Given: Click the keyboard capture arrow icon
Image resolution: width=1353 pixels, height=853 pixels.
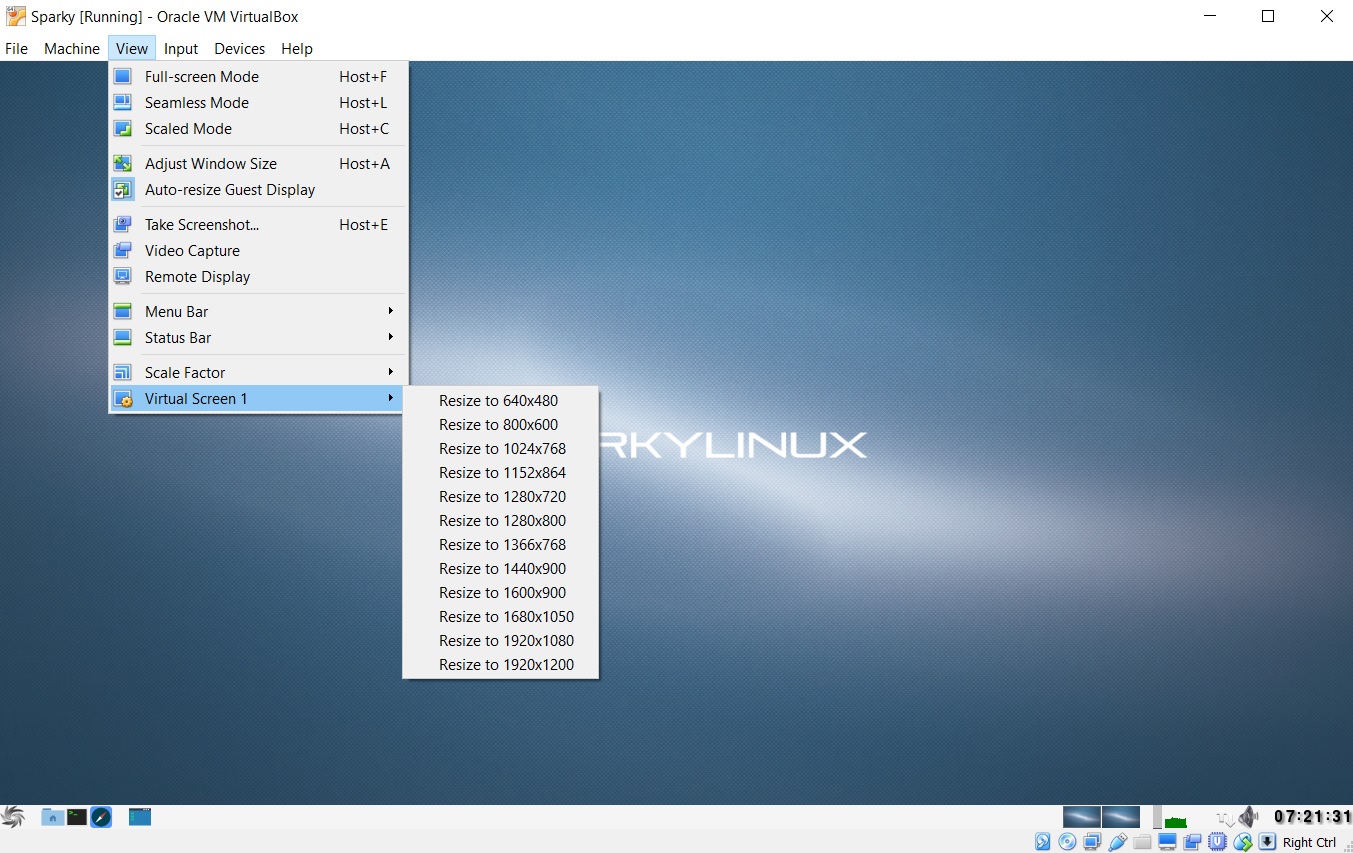Looking at the screenshot, I should tap(1267, 842).
